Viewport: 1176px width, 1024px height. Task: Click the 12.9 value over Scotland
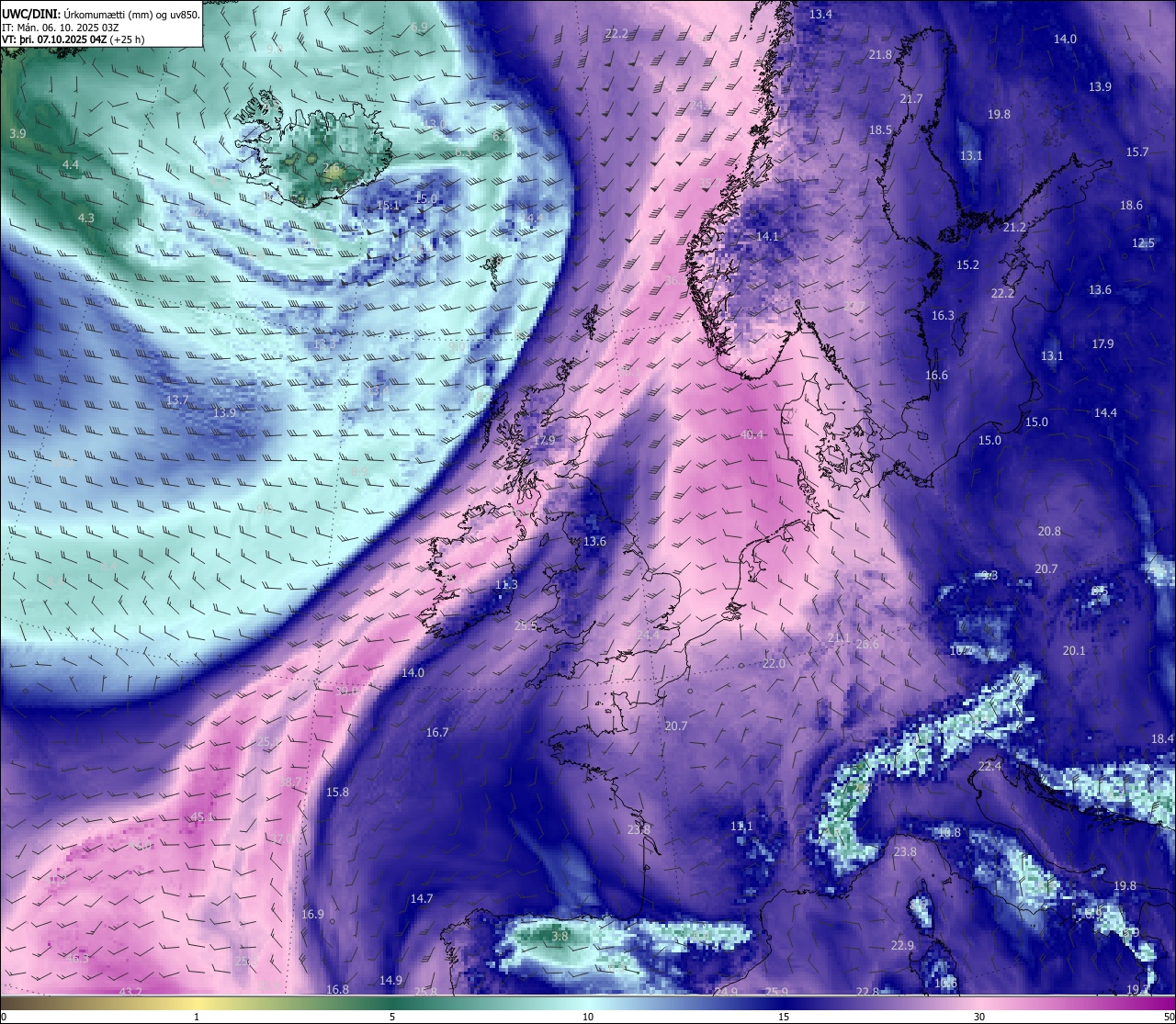(x=544, y=440)
